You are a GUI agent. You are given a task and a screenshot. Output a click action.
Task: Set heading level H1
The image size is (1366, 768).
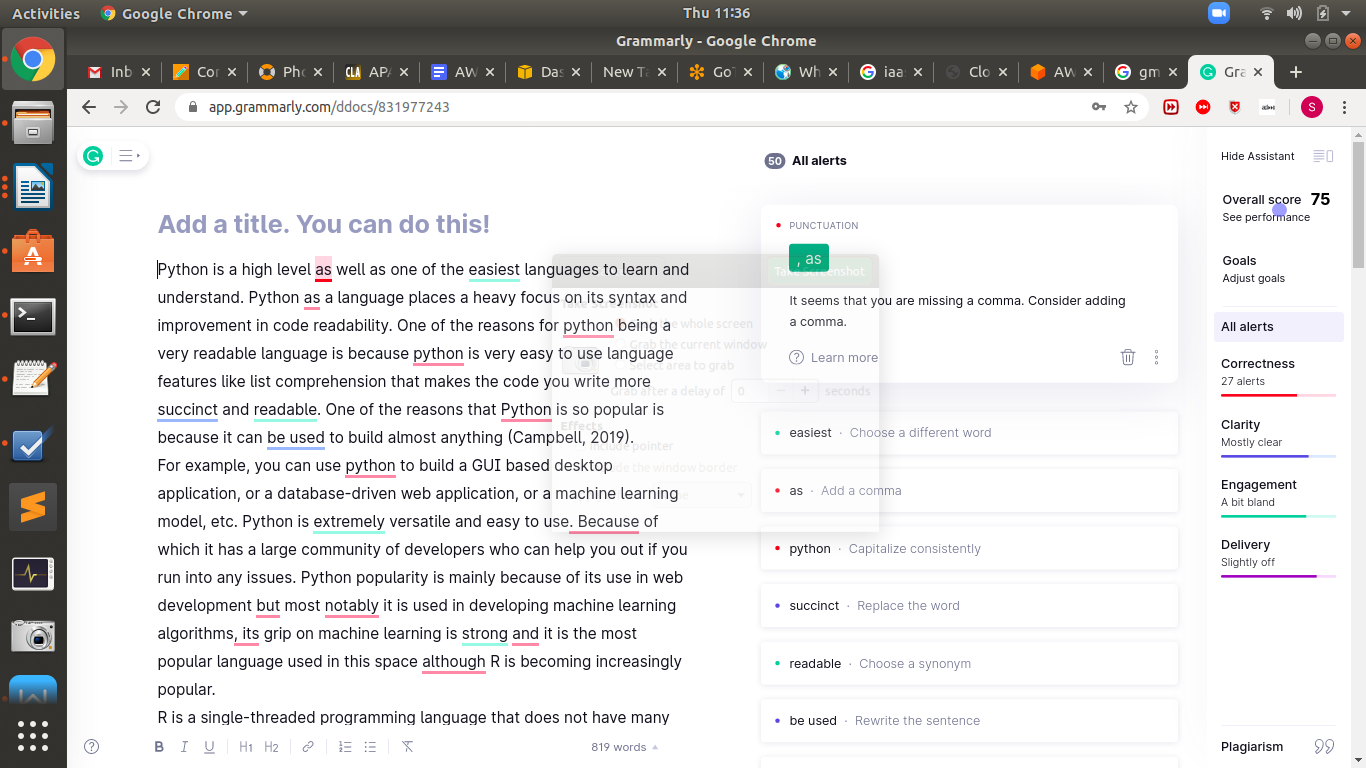click(x=246, y=746)
